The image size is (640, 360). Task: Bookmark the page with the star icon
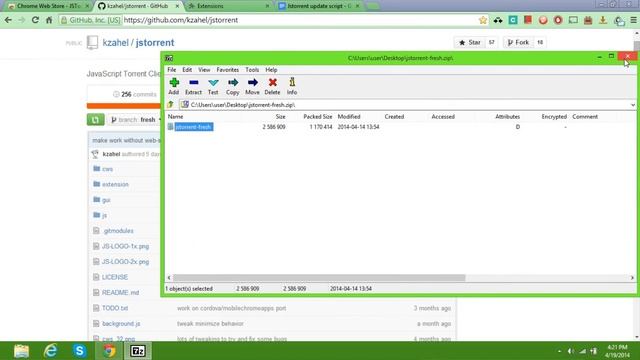coord(483,20)
